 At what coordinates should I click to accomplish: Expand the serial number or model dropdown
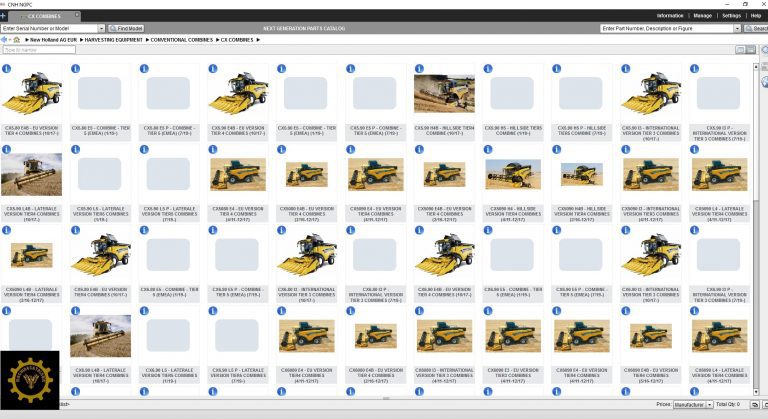[x=101, y=28]
